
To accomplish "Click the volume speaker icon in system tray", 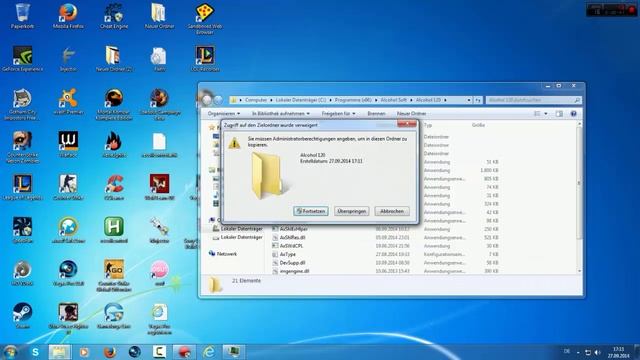I will point(598,352).
